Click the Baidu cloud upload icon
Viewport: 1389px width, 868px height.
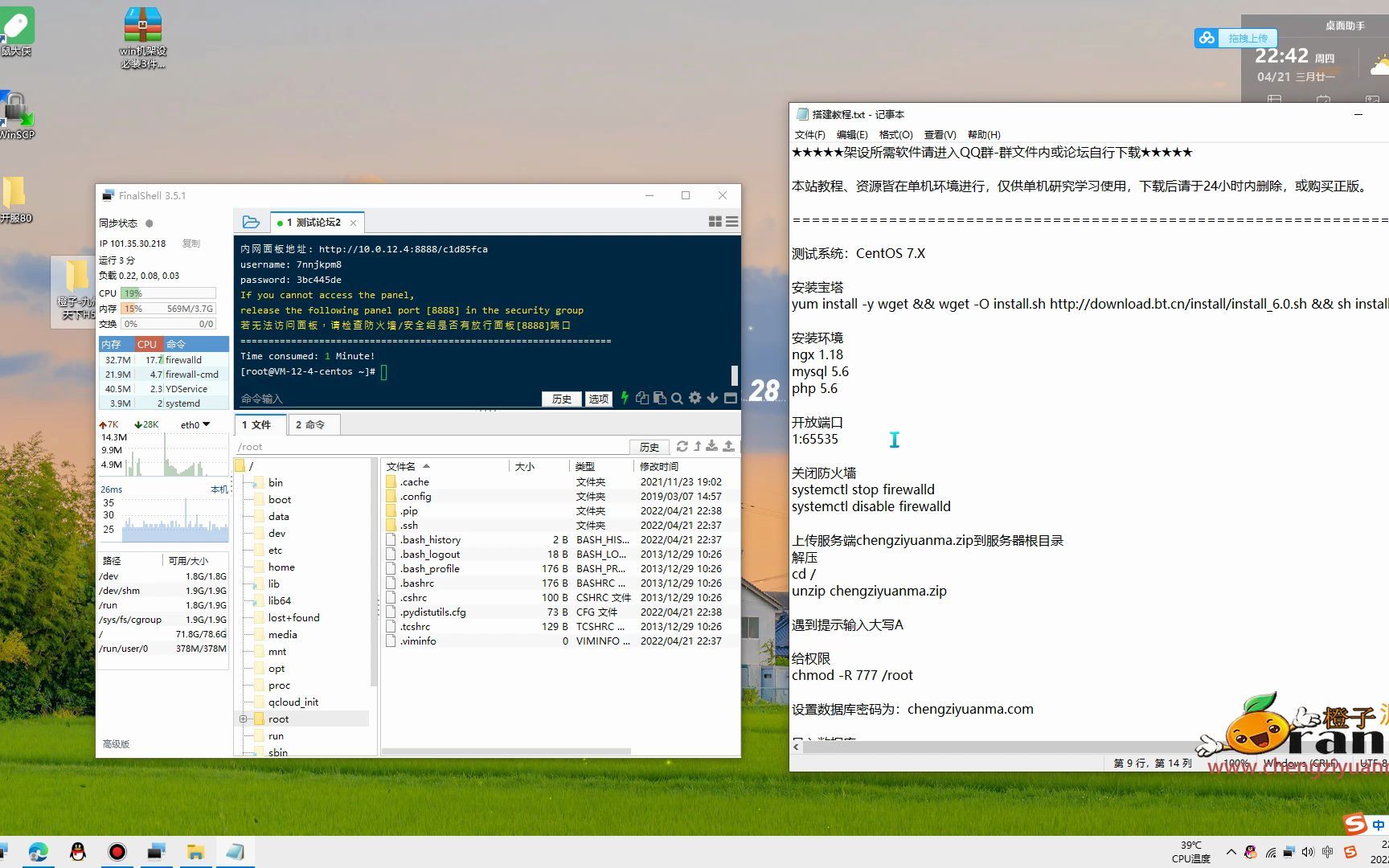point(1207,38)
